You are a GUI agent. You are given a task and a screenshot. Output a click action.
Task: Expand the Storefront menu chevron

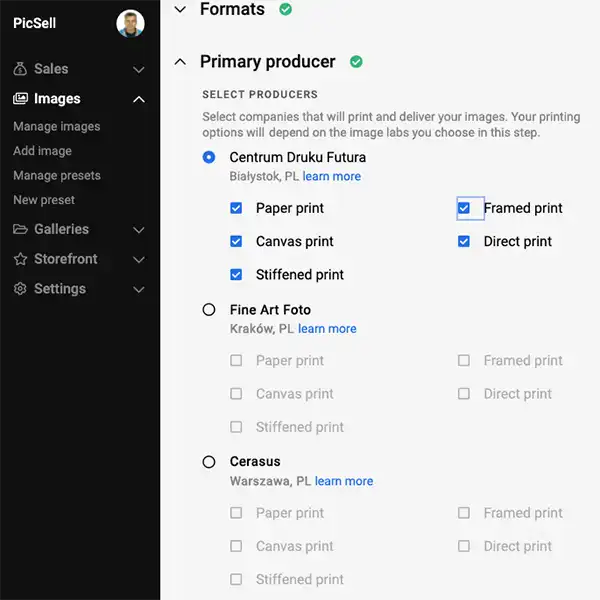pos(139,259)
